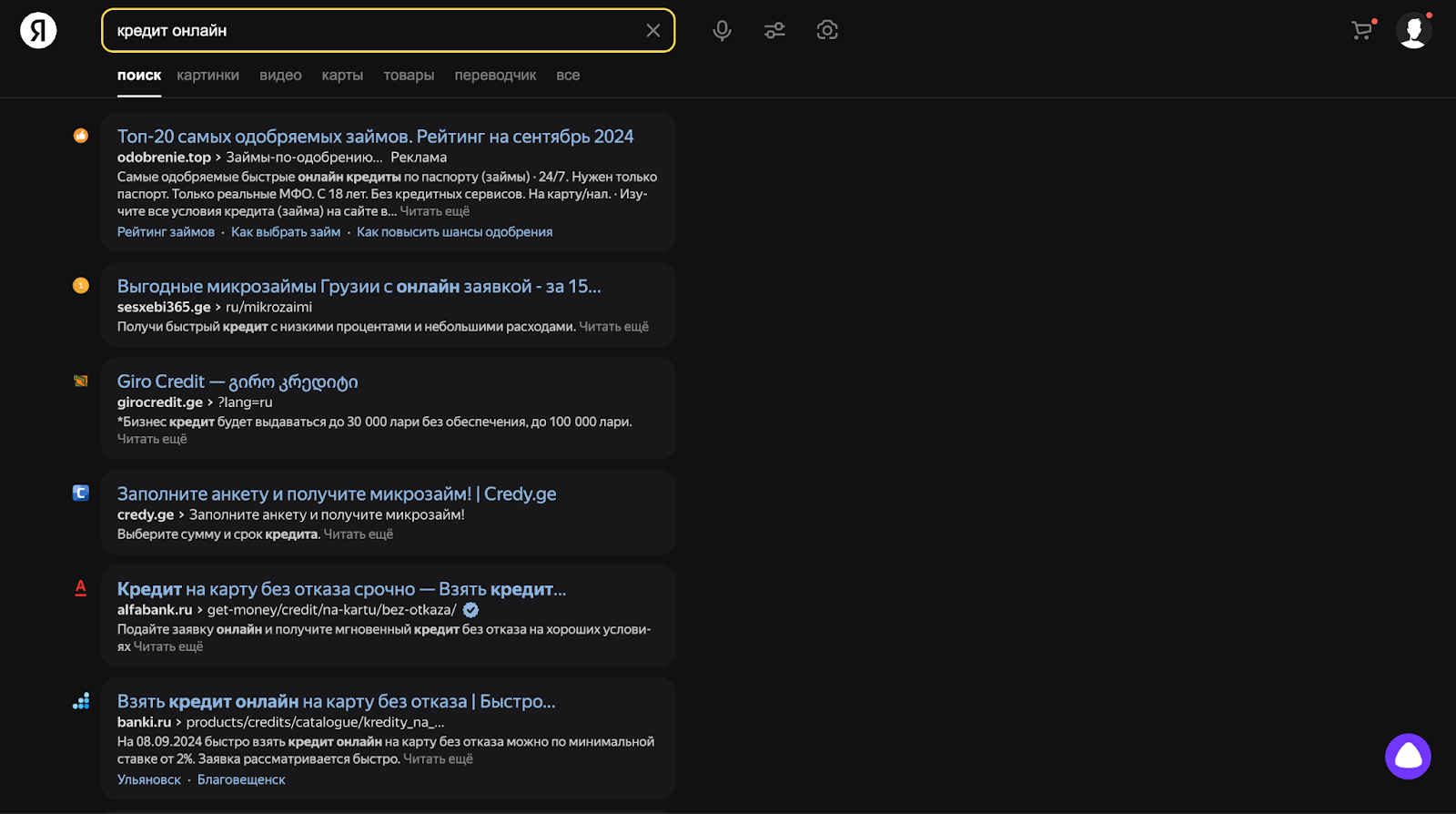The width and height of the screenshot is (1456, 814).
Task: Open 'Взять кредит онлайн на карту' banki.ru result
Action: [336, 702]
